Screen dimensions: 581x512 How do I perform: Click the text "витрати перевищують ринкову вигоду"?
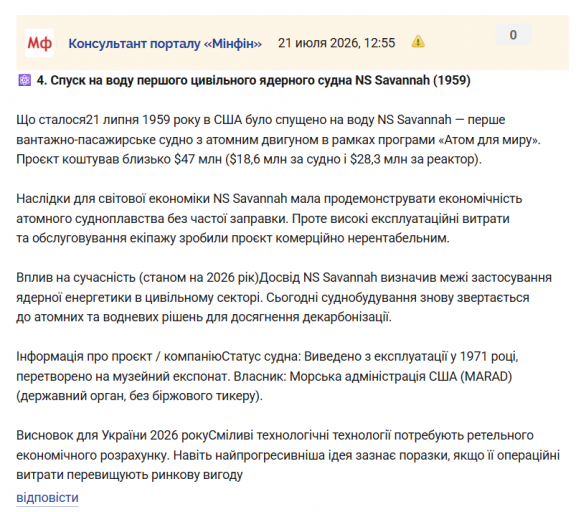pos(129,475)
